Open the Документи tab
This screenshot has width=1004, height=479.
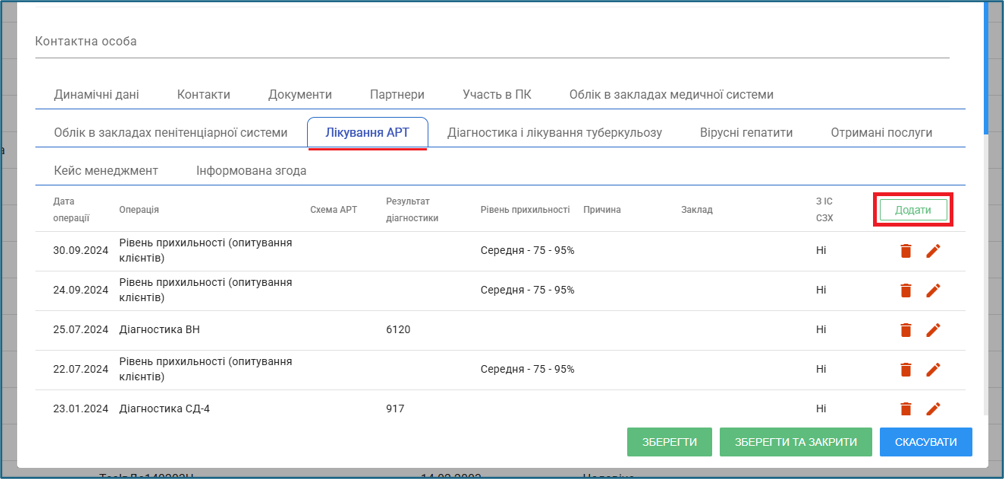pyautogui.click(x=300, y=95)
